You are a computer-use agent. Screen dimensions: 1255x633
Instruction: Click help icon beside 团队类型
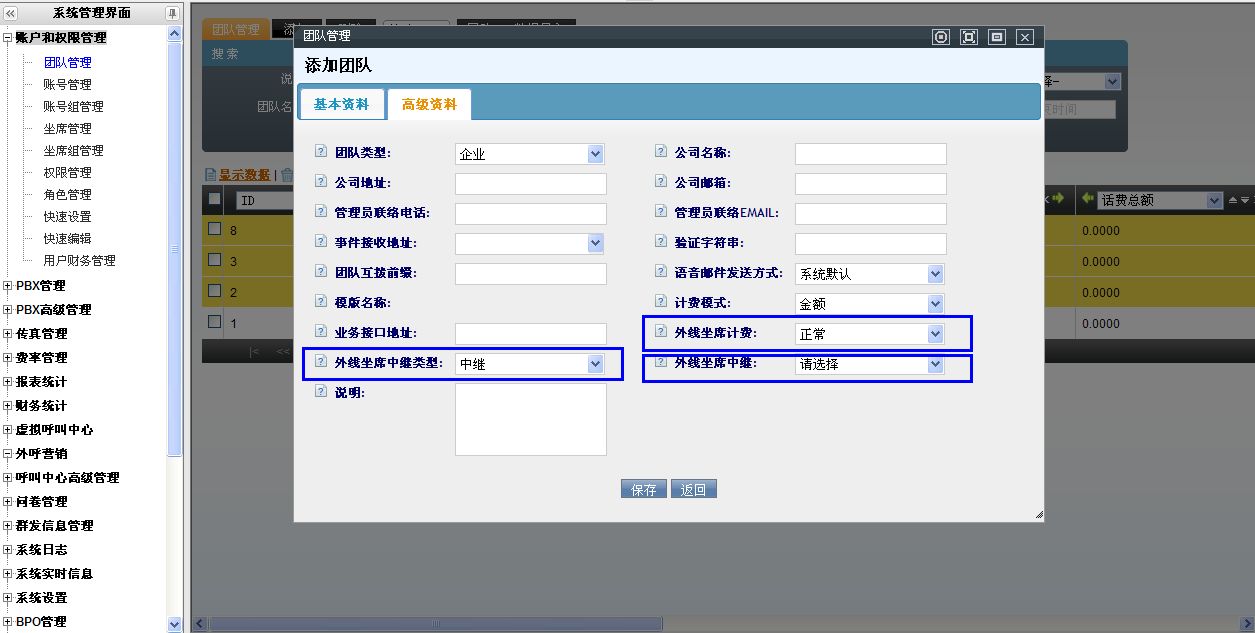tap(321, 152)
